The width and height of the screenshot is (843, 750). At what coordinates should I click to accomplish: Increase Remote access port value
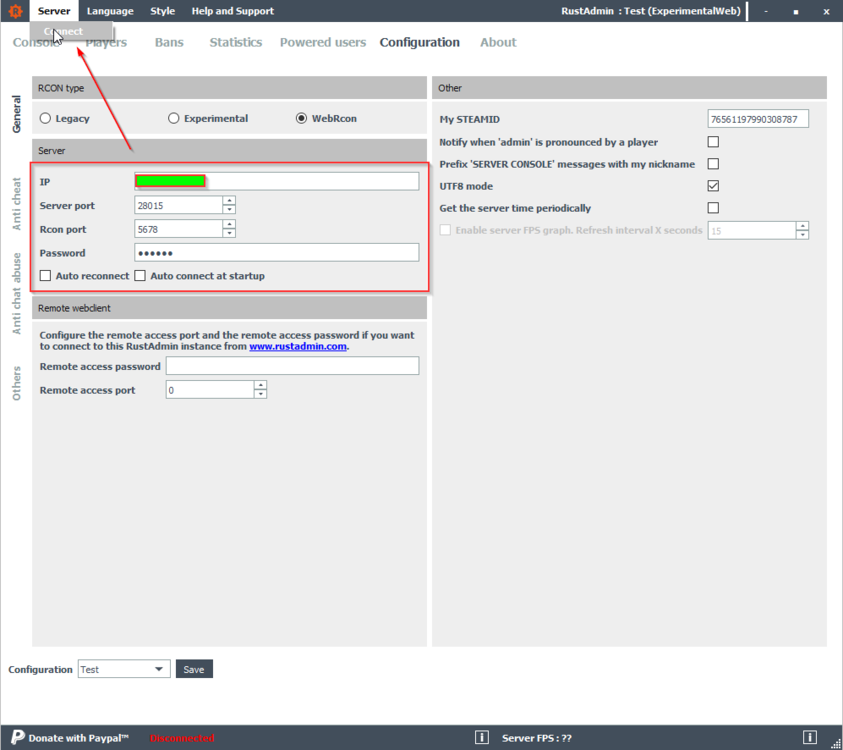coord(260,385)
